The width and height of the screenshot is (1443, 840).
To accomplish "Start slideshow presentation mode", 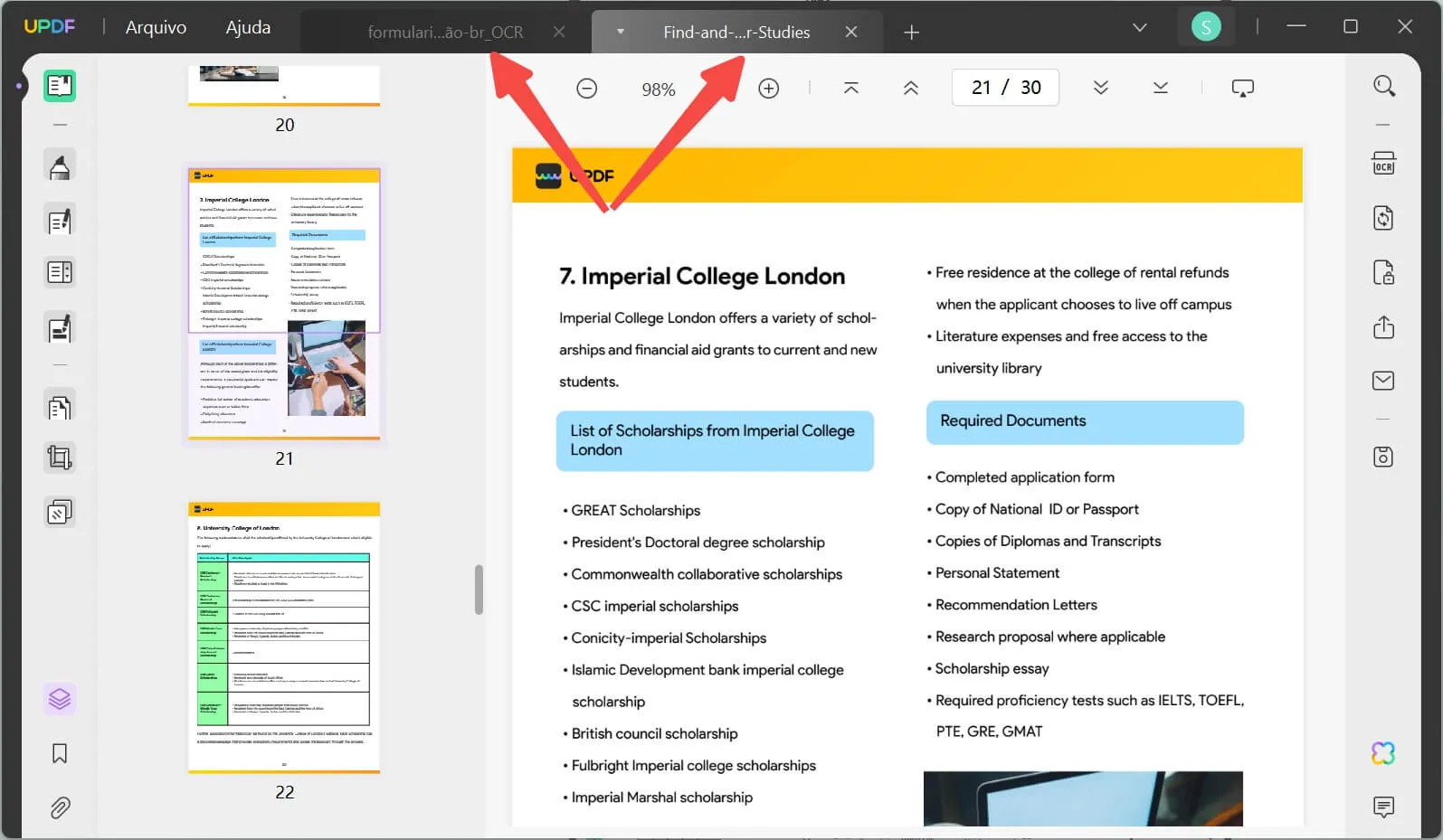I will pos(1243,88).
